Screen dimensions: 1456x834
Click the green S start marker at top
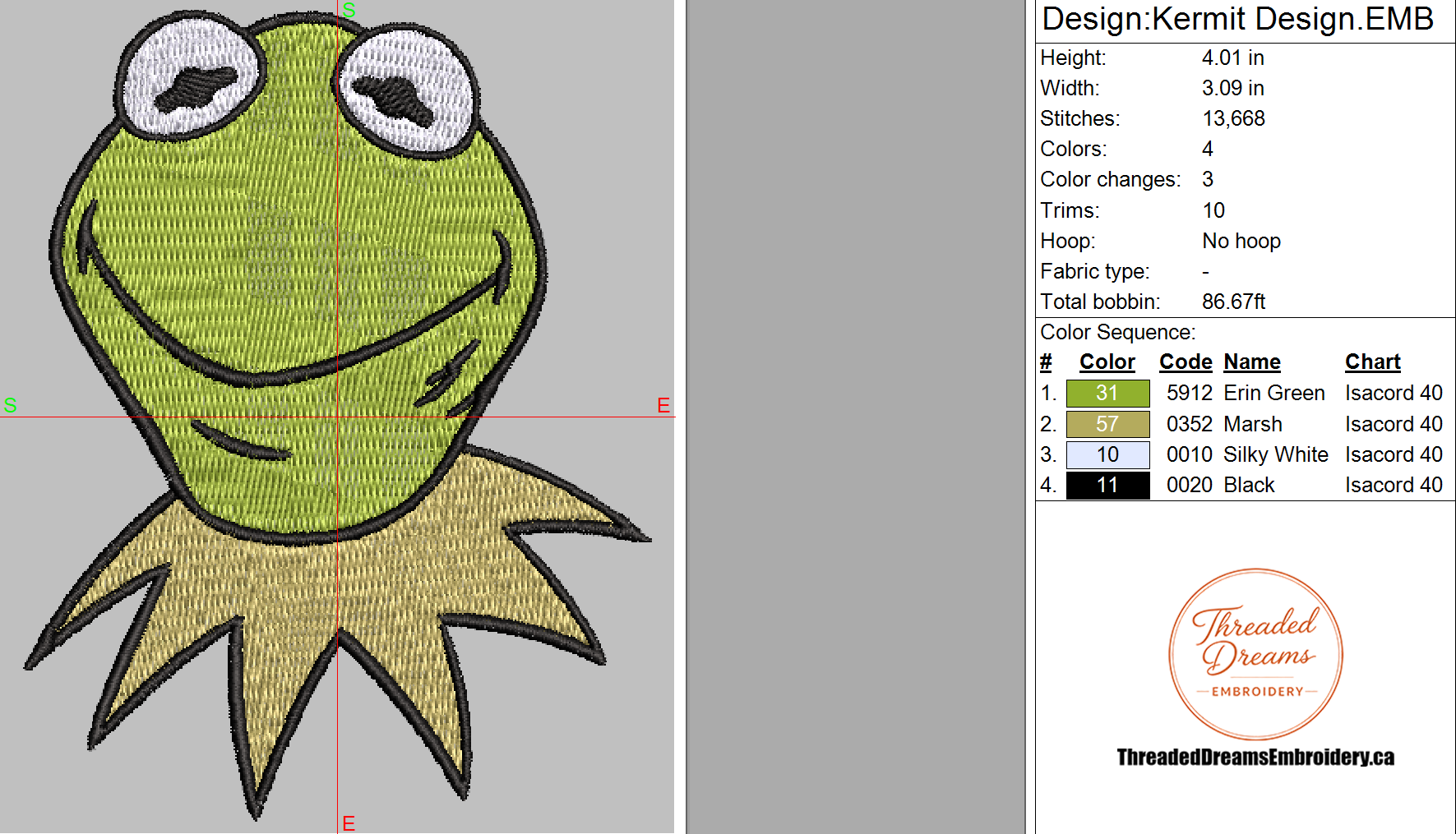click(349, 10)
